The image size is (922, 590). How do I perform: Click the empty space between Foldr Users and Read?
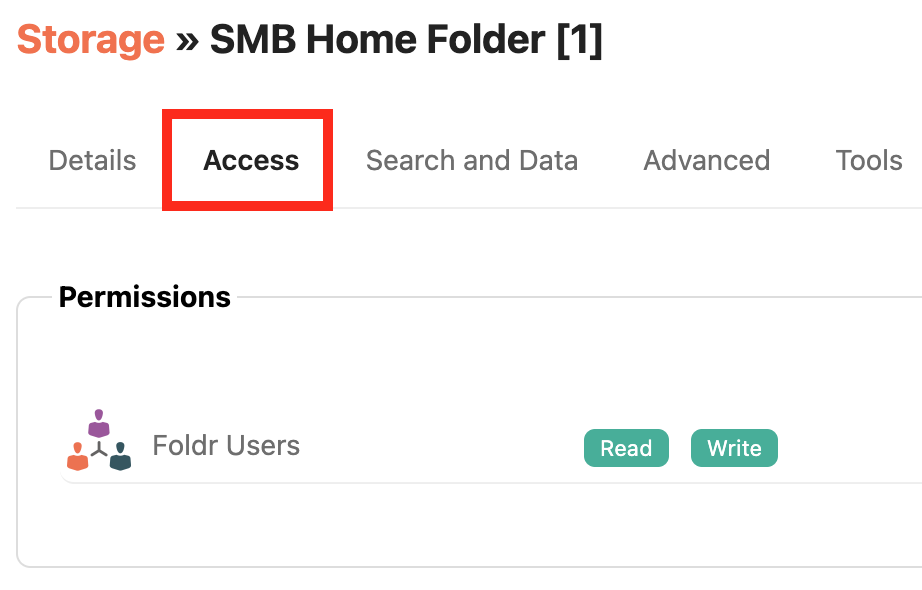click(440, 447)
